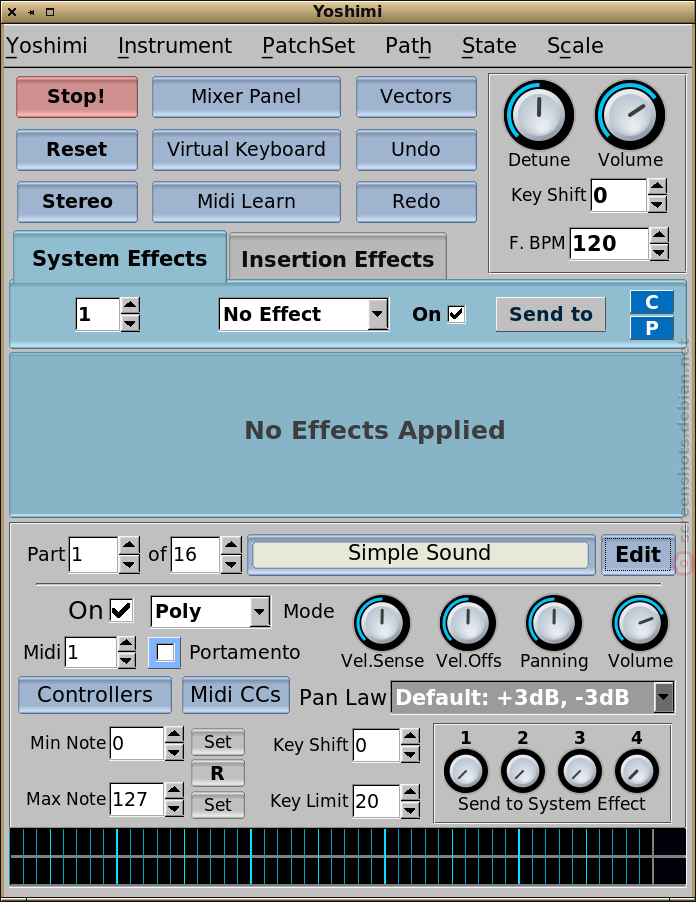The image size is (696, 902).
Task: Click the Panning knob
Action: pos(553,623)
